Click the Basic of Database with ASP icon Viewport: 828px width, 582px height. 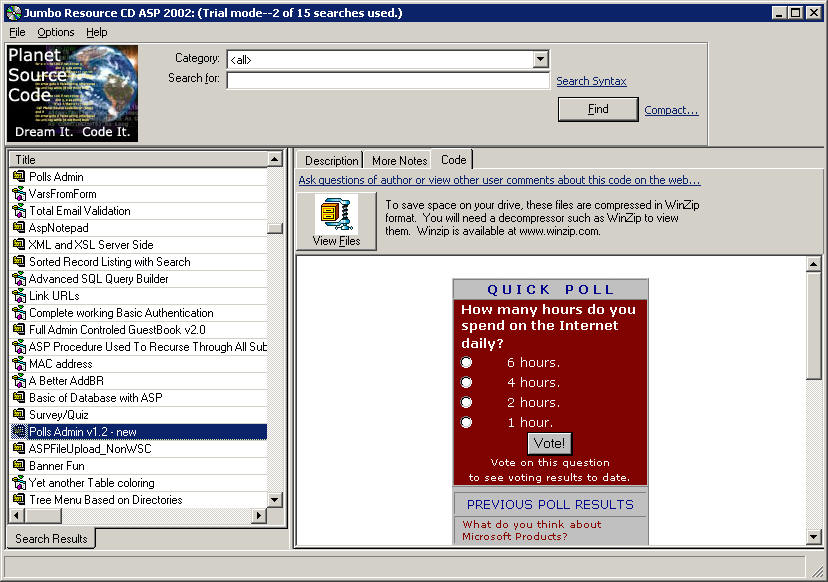tap(19, 398)
